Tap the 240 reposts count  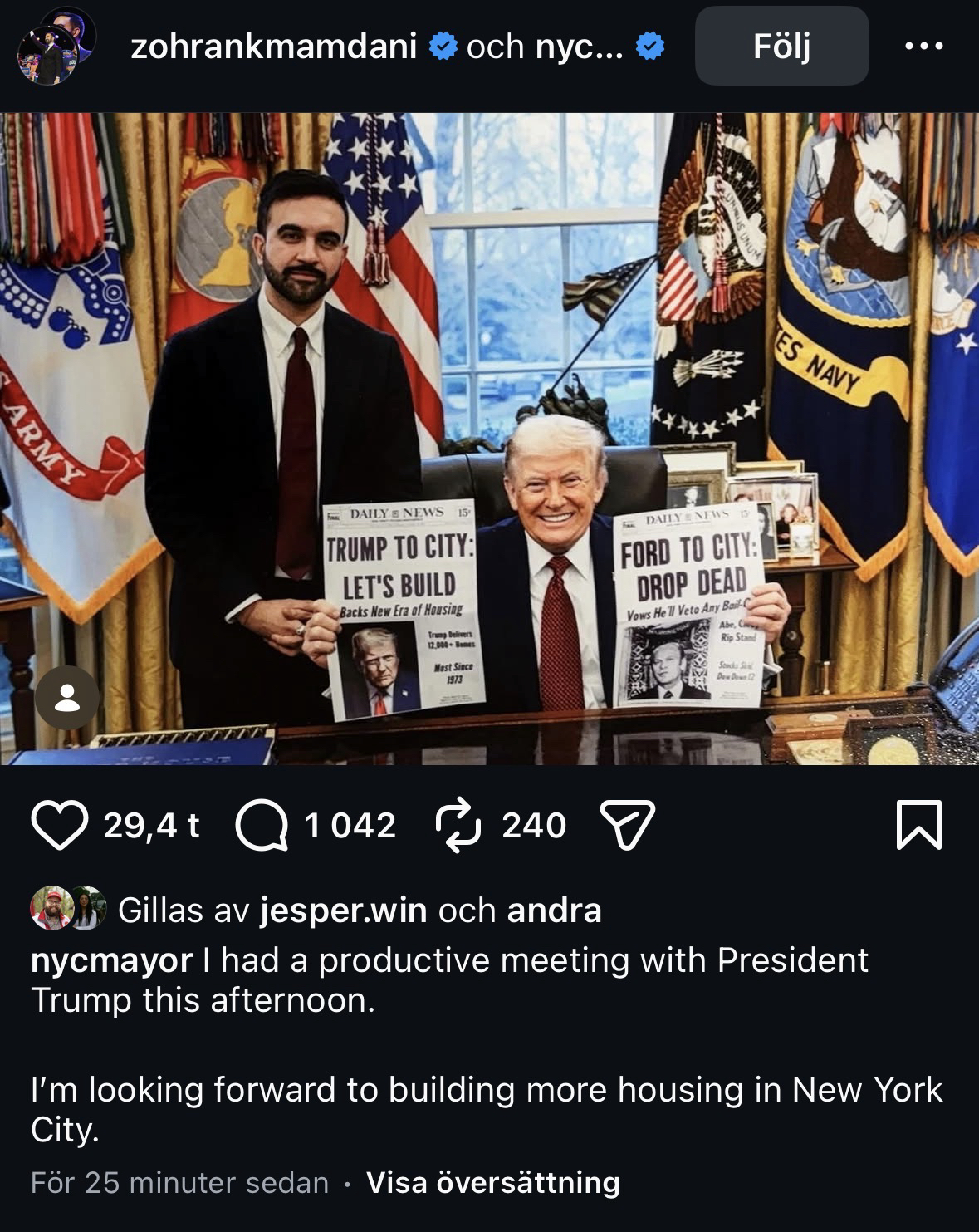click(534, 825)
